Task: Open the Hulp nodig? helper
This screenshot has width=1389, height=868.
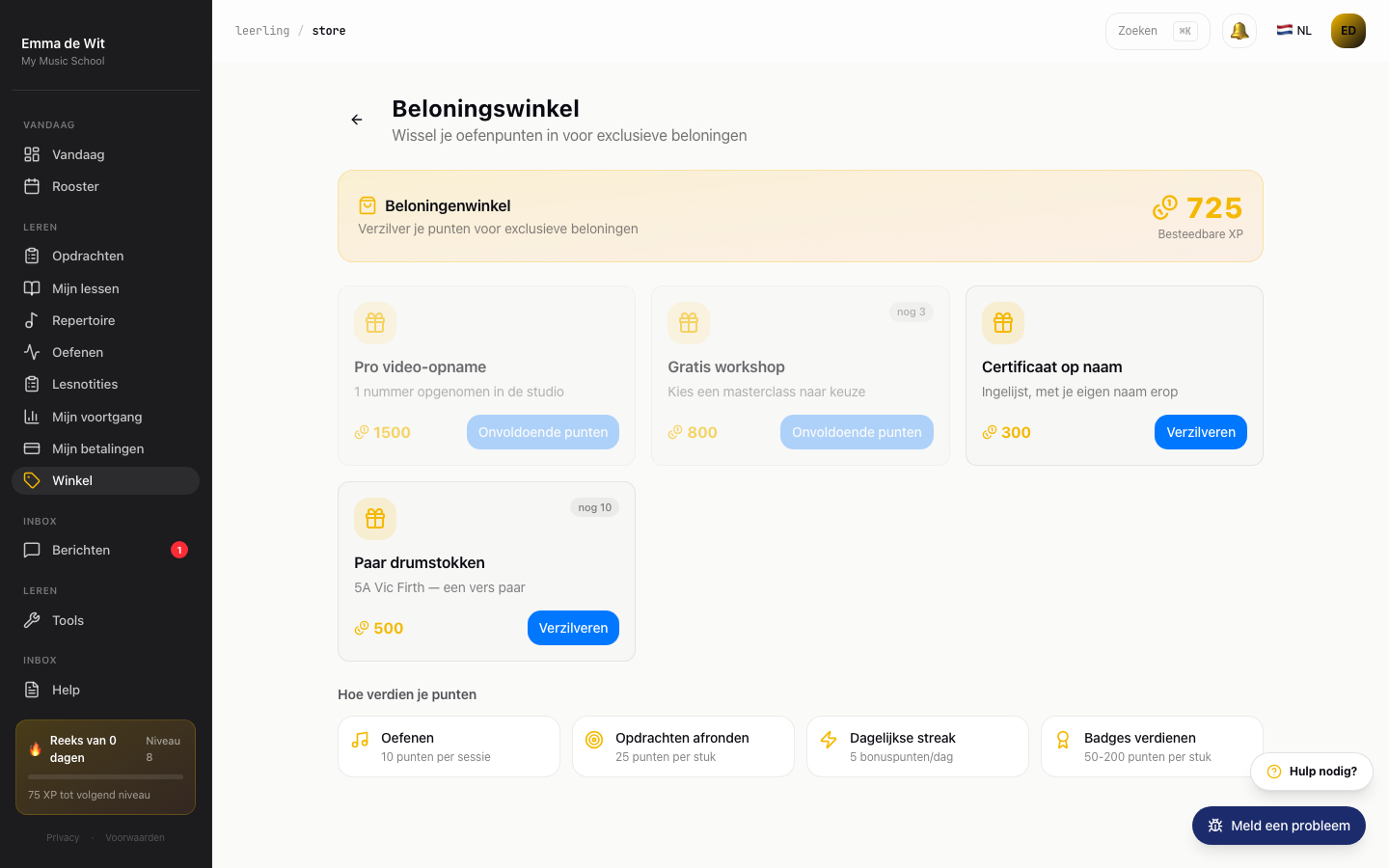Action: [x=1312, y=772]
